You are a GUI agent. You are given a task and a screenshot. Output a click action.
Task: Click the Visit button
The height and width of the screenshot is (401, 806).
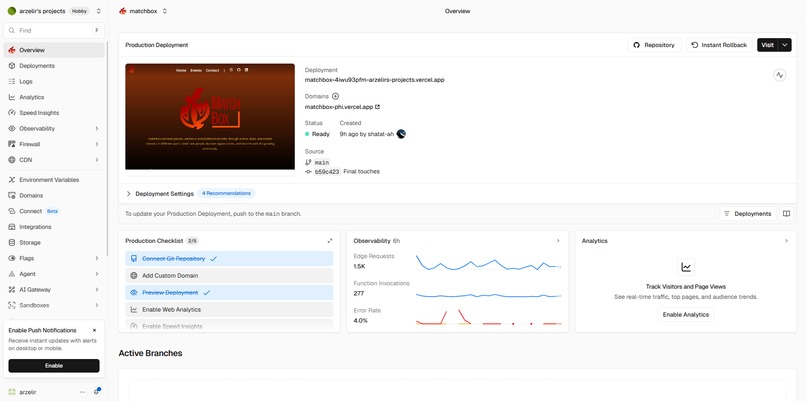(x=767, y=45)
